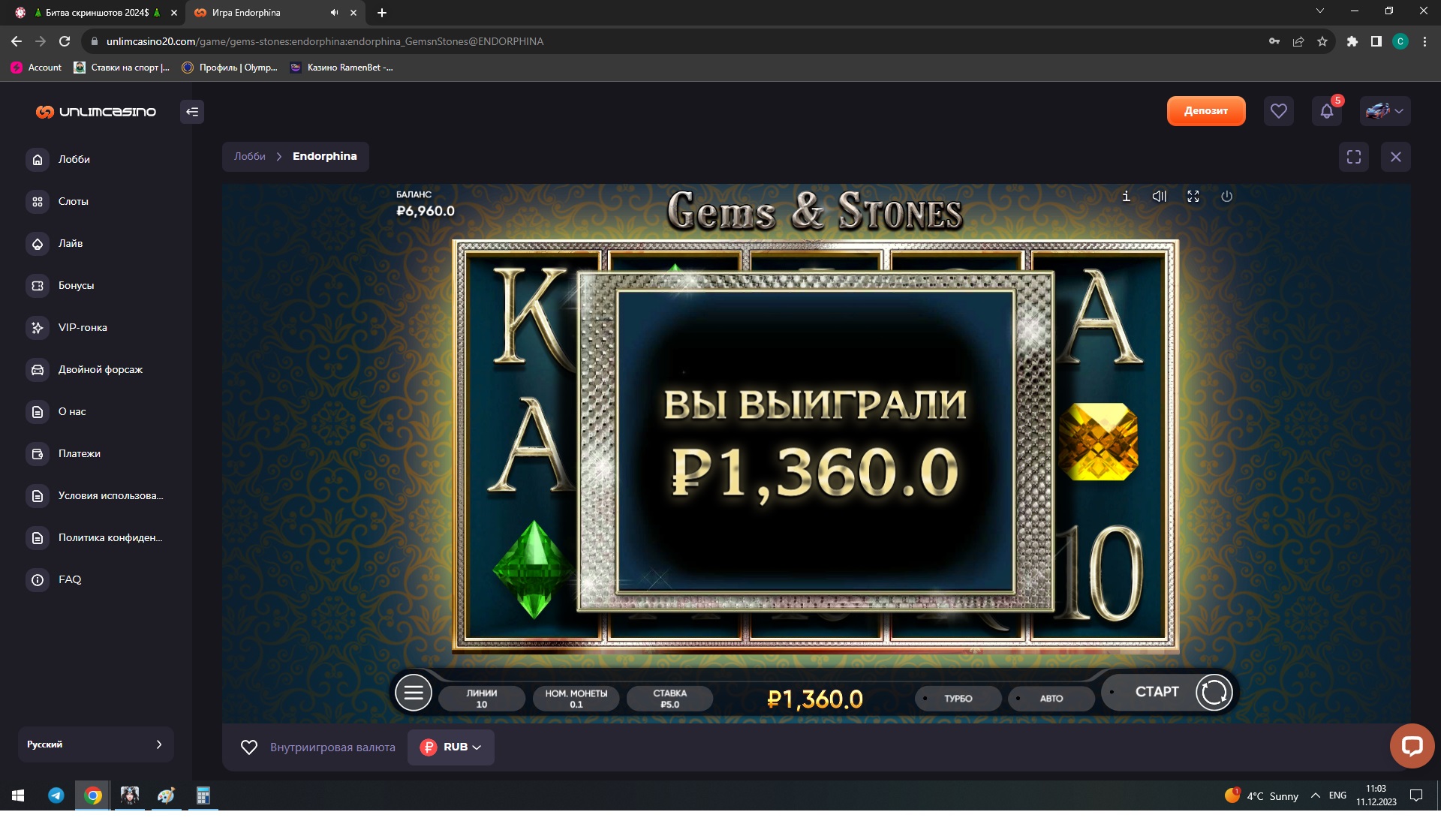Open the game hamburger menu
This screenshot has width=1456, height=824.
pos(414,693)
